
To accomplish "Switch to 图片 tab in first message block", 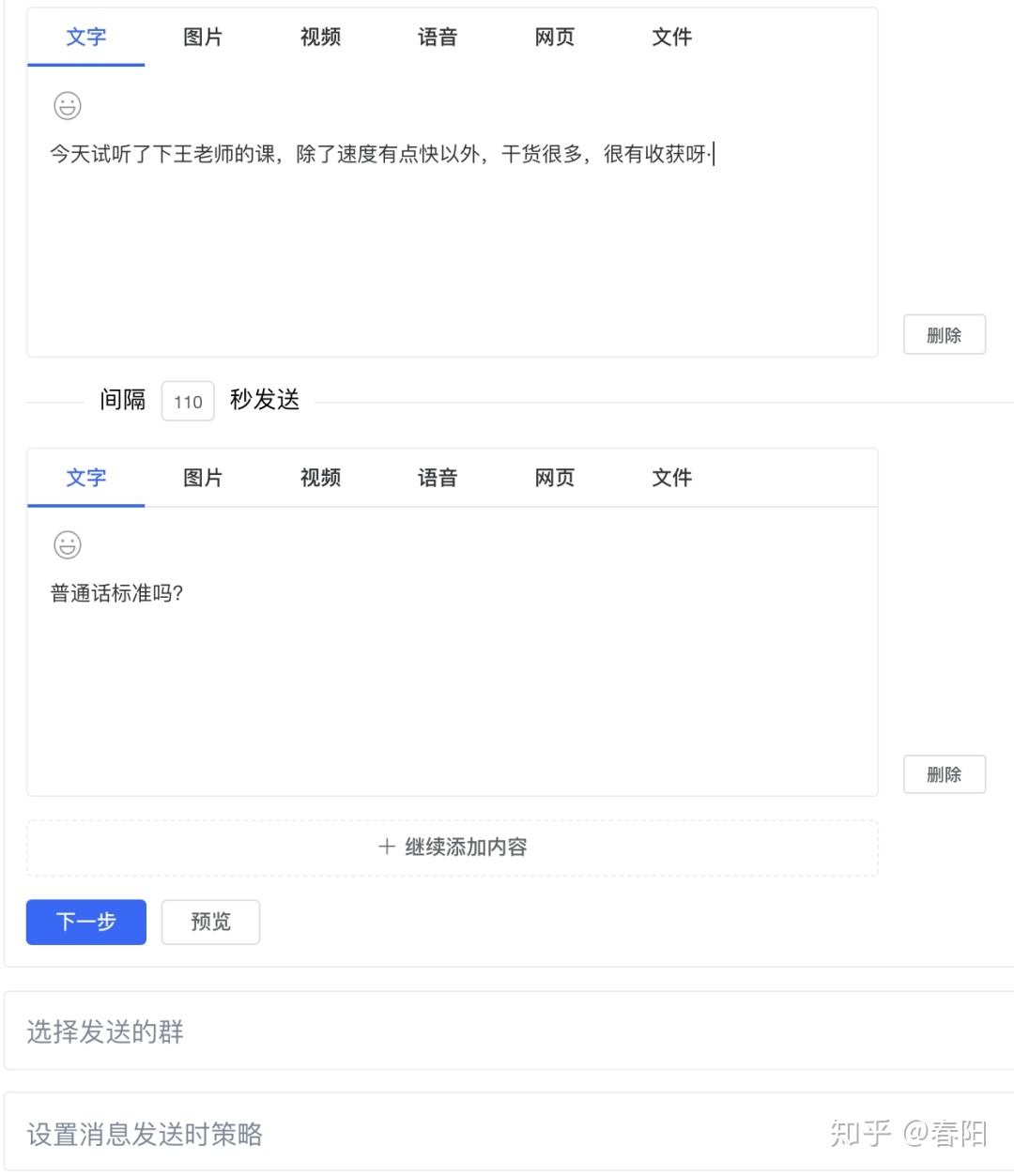I will (x=203, y=38).
